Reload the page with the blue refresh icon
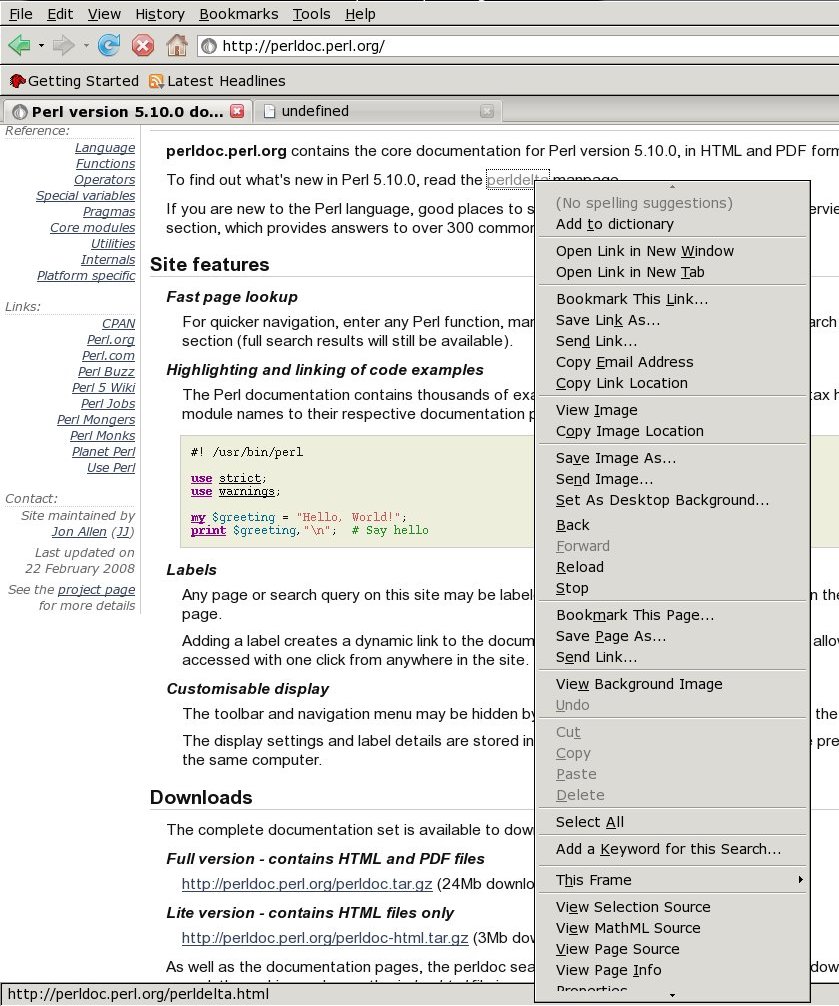Viewport: 839px width, 1006px height. point(109,46)
